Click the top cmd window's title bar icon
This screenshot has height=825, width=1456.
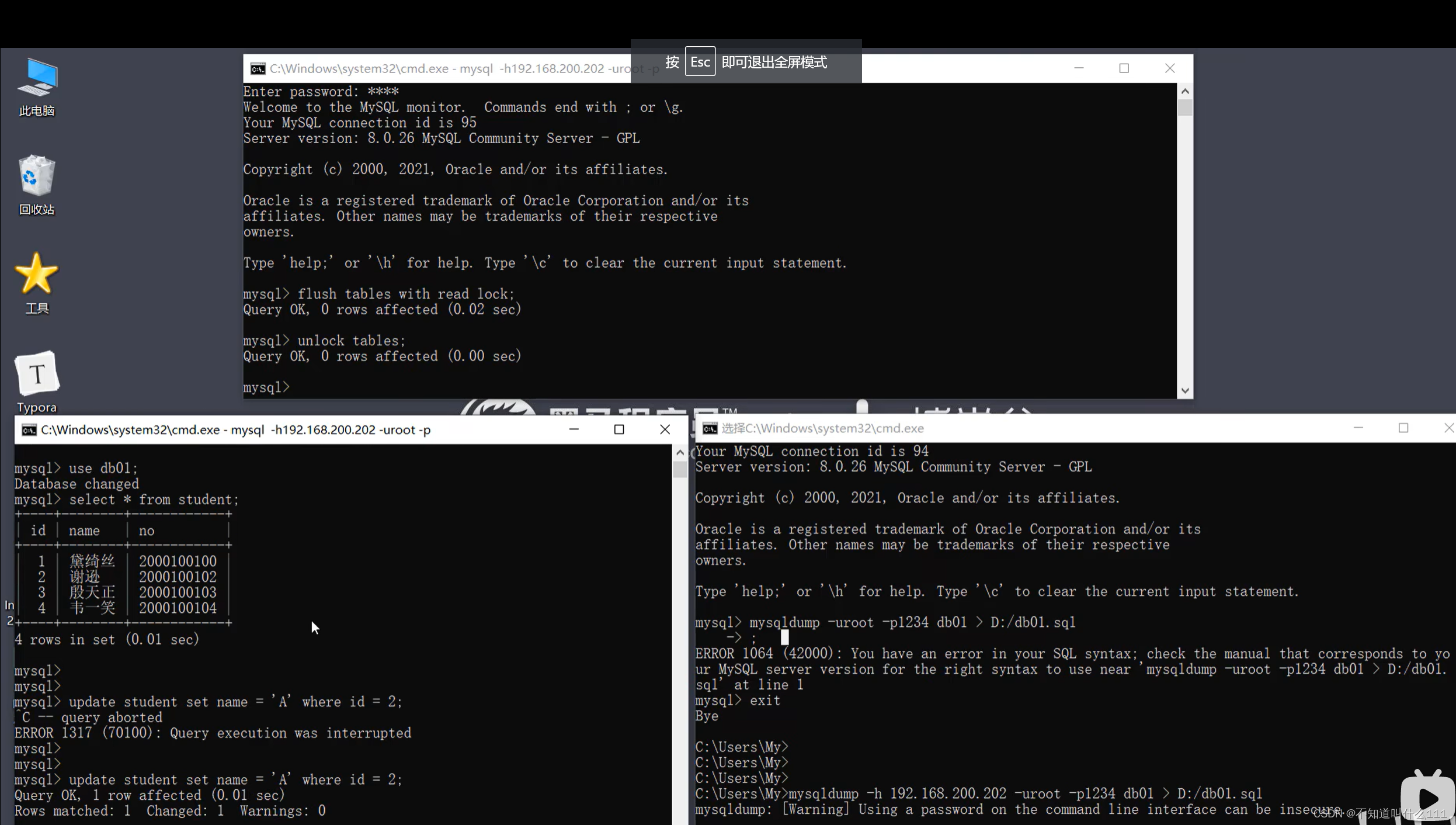click(x=258, y=69)
